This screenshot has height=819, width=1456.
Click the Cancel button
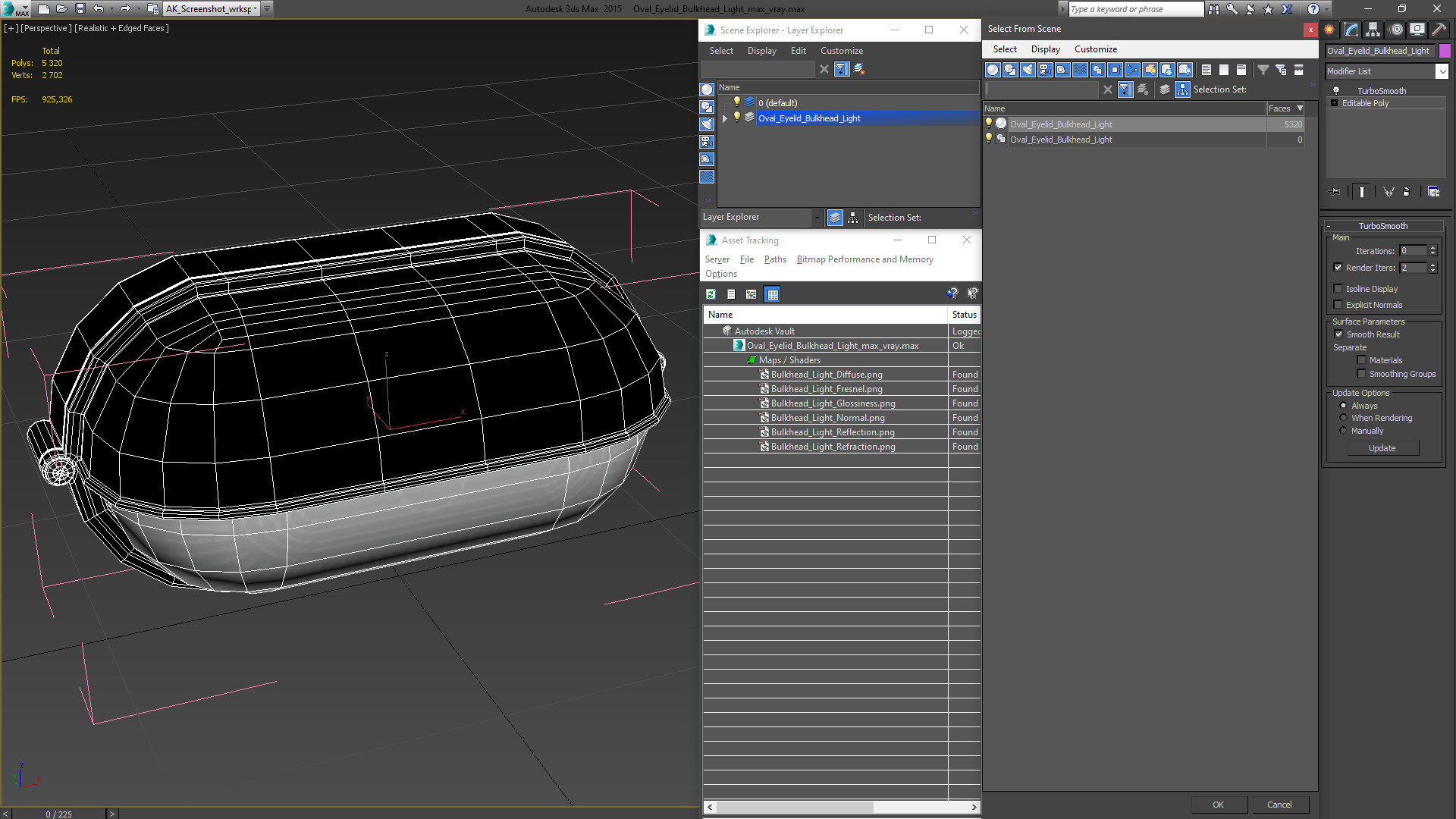point(1279,805)
